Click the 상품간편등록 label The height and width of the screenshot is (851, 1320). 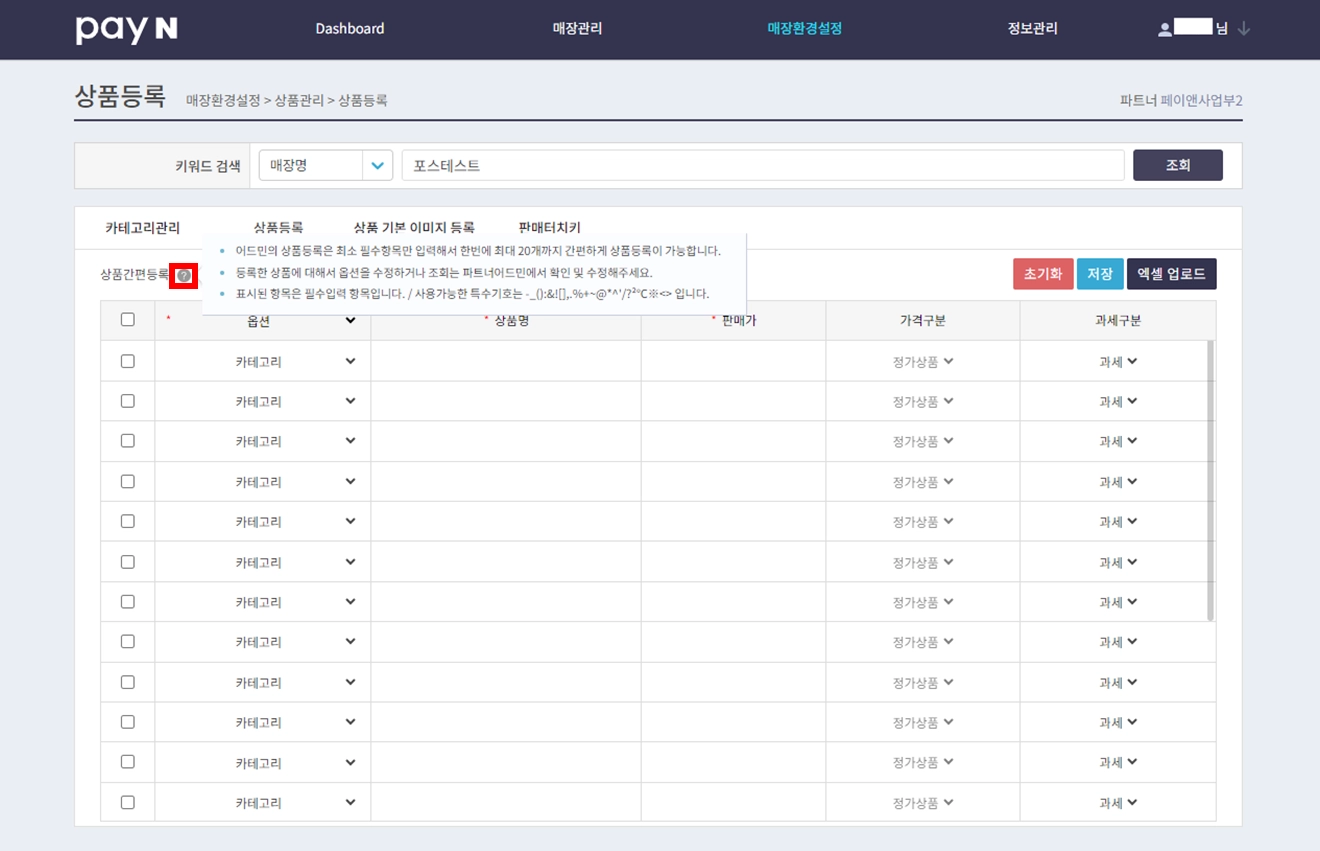[135, 275]
